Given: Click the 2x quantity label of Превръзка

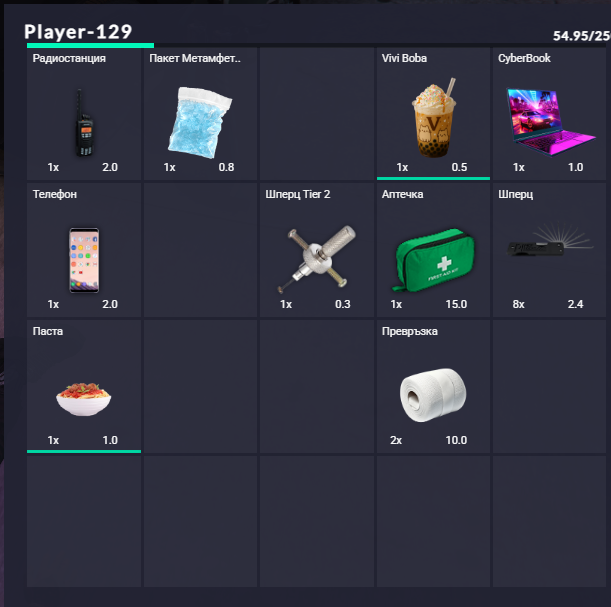Looking at the screenshot, I should 396,440.
